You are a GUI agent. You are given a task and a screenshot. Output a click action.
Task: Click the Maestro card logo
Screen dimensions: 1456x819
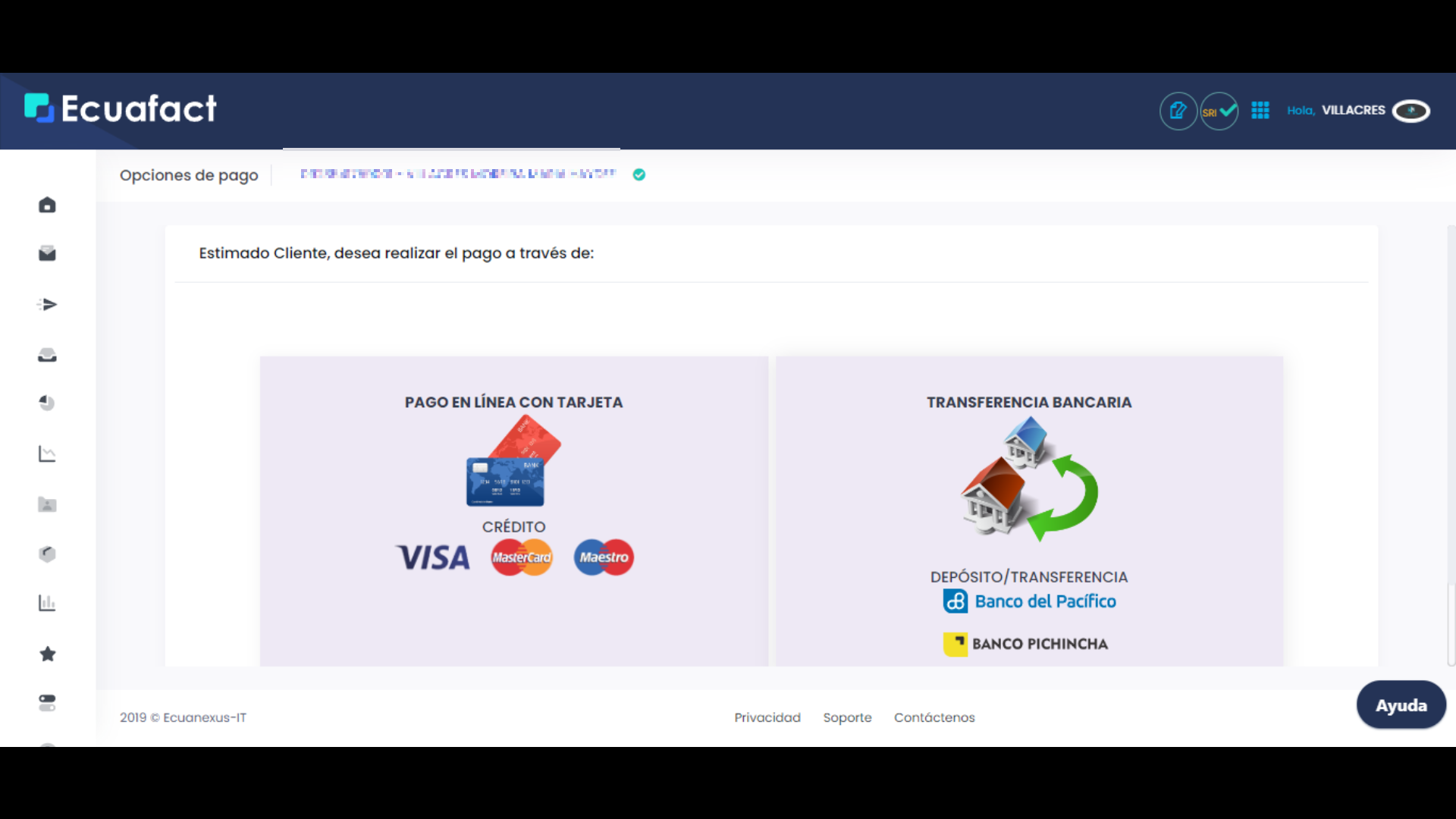pyautogui.click(x=604, y=557)
